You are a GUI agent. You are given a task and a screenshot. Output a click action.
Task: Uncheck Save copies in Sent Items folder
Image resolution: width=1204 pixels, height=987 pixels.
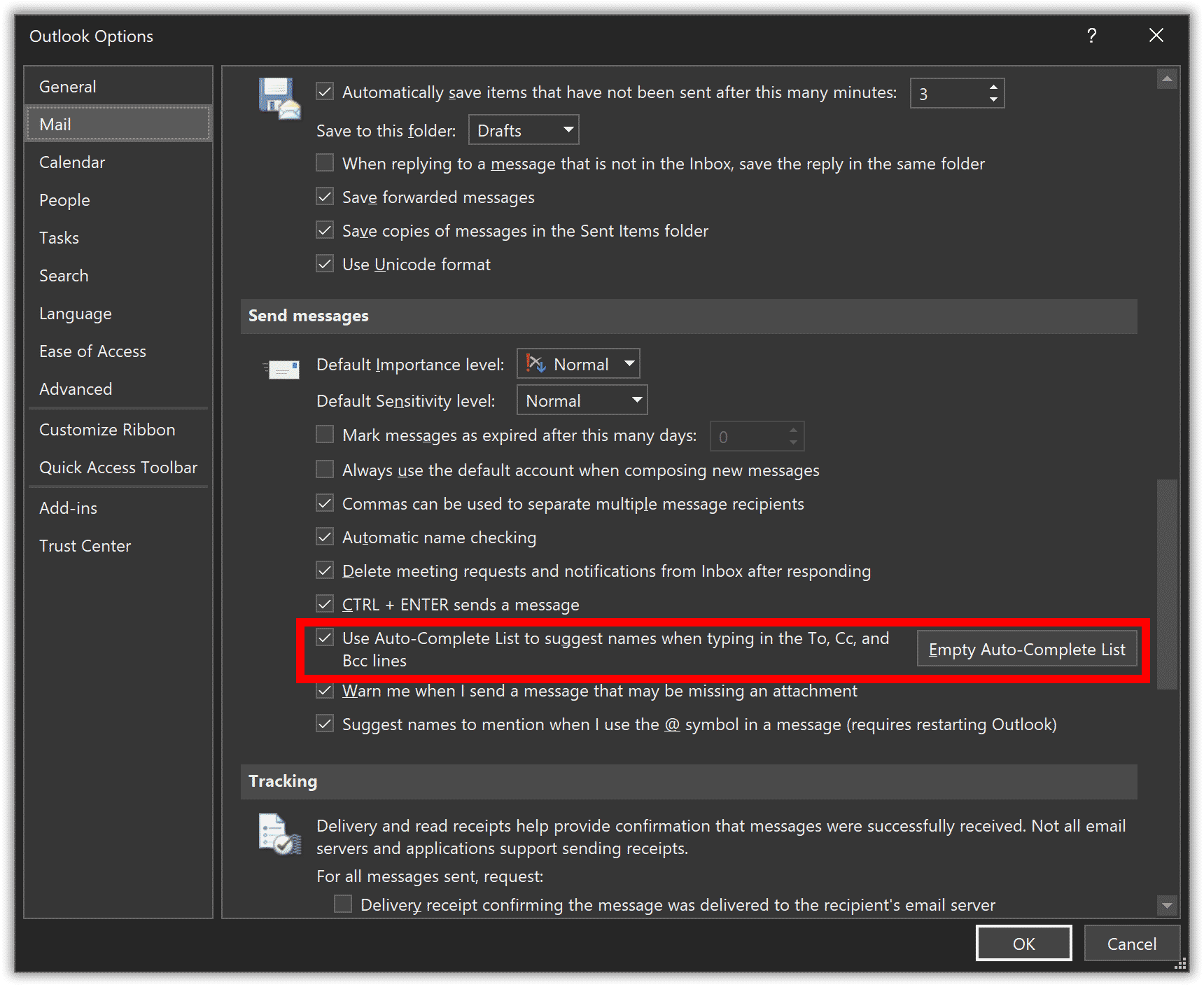click(x=325, y=230)
